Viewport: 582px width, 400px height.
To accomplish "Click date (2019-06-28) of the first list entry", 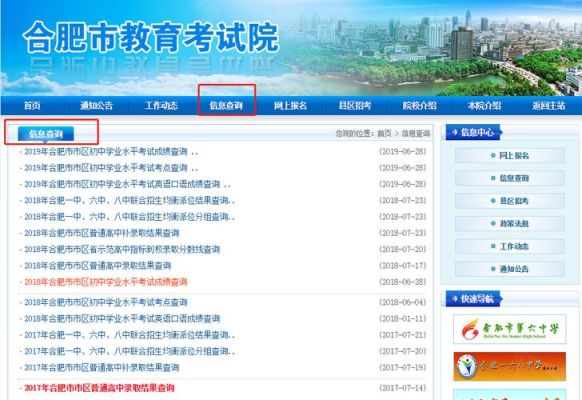I will [x=402, y=152].
